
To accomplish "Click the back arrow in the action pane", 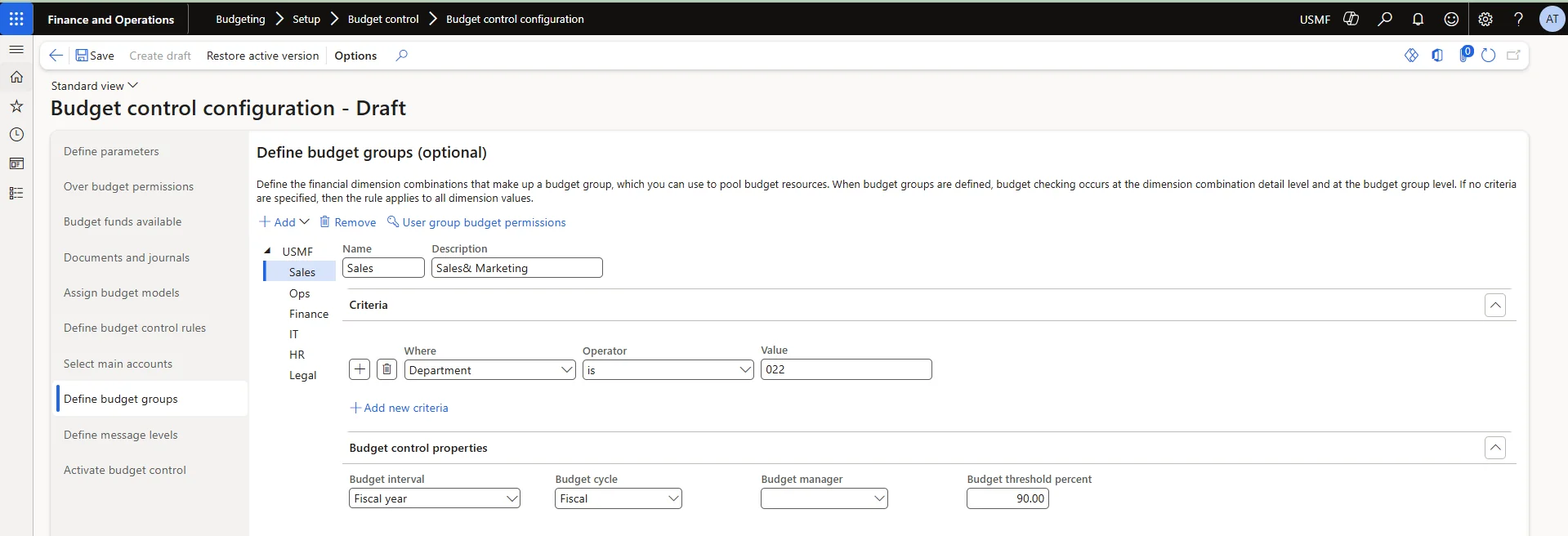I will tap(56, 56).
